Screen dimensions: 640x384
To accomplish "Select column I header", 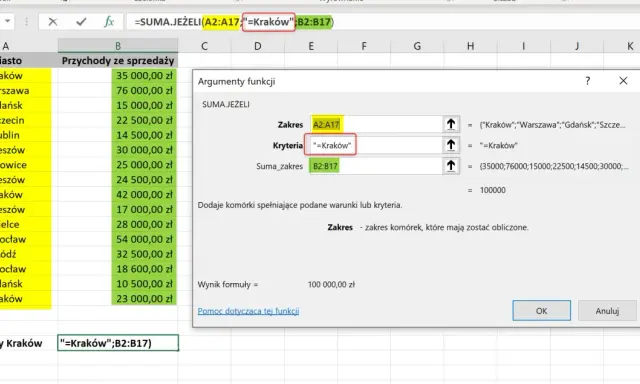I will [523, 46].
